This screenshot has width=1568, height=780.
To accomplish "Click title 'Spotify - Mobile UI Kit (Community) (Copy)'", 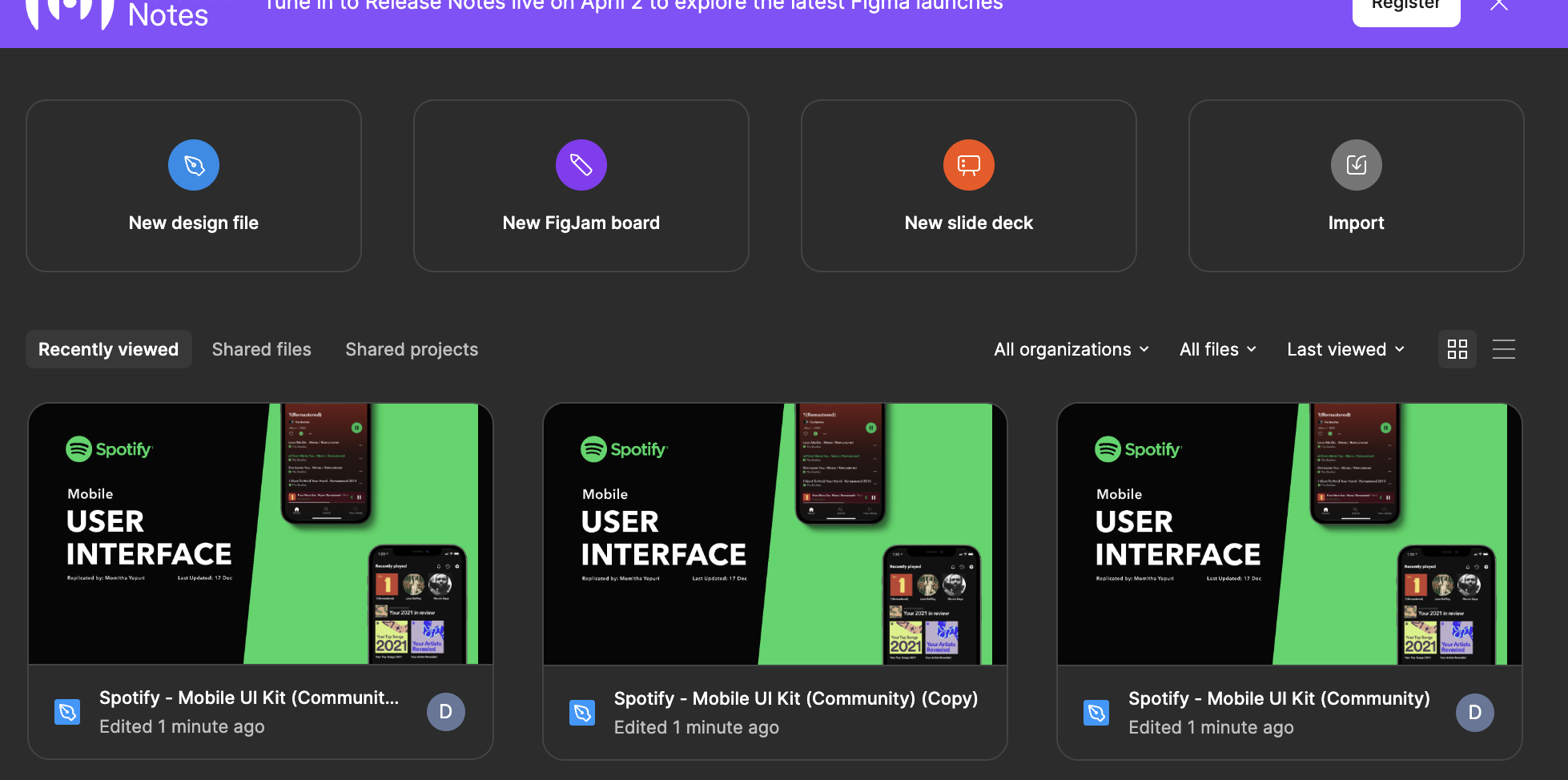I will tap(796, 698).
